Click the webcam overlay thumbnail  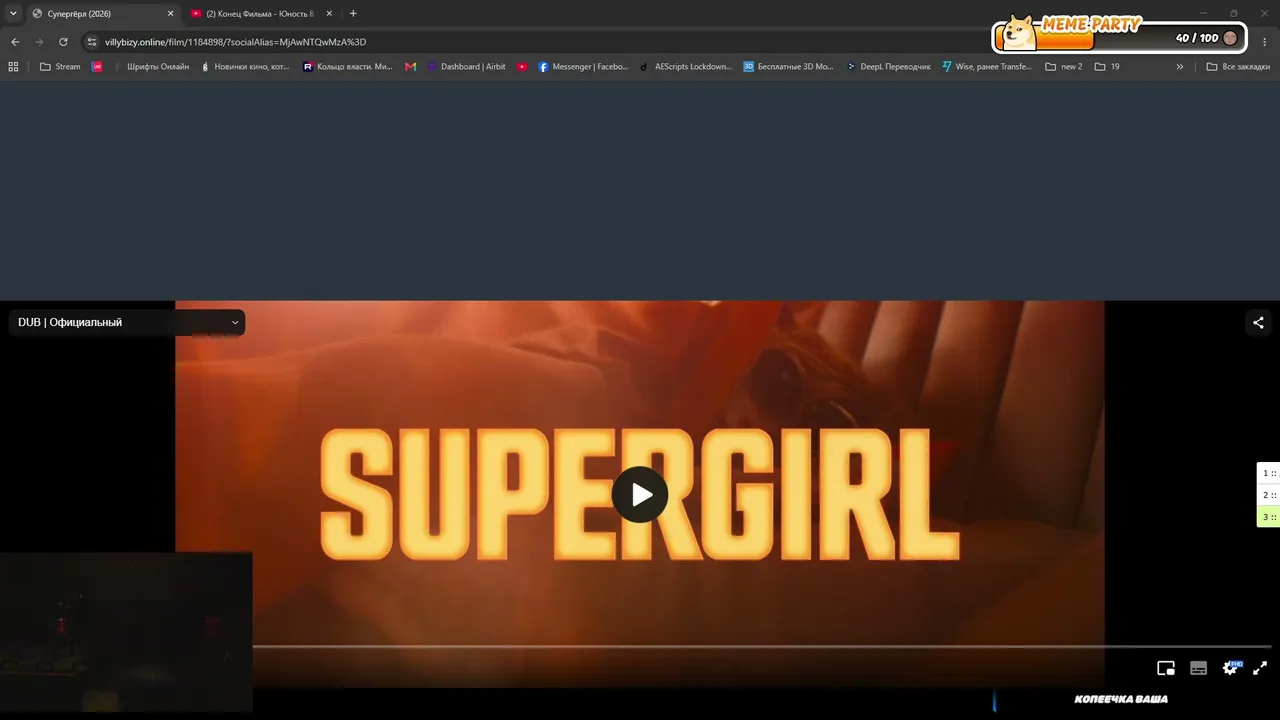point(126,632)
